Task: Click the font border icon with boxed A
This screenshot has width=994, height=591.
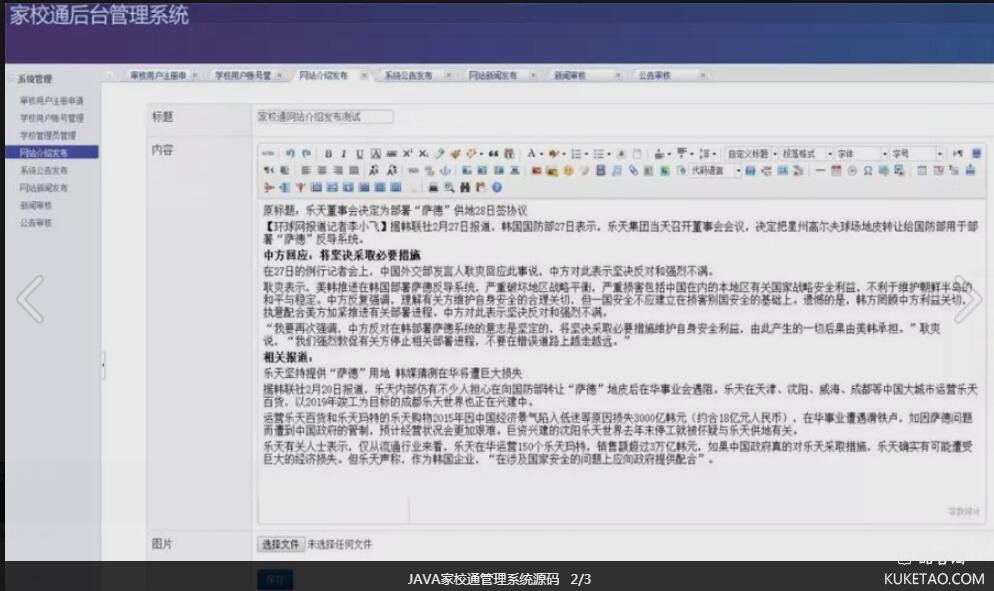Action: 375,154
